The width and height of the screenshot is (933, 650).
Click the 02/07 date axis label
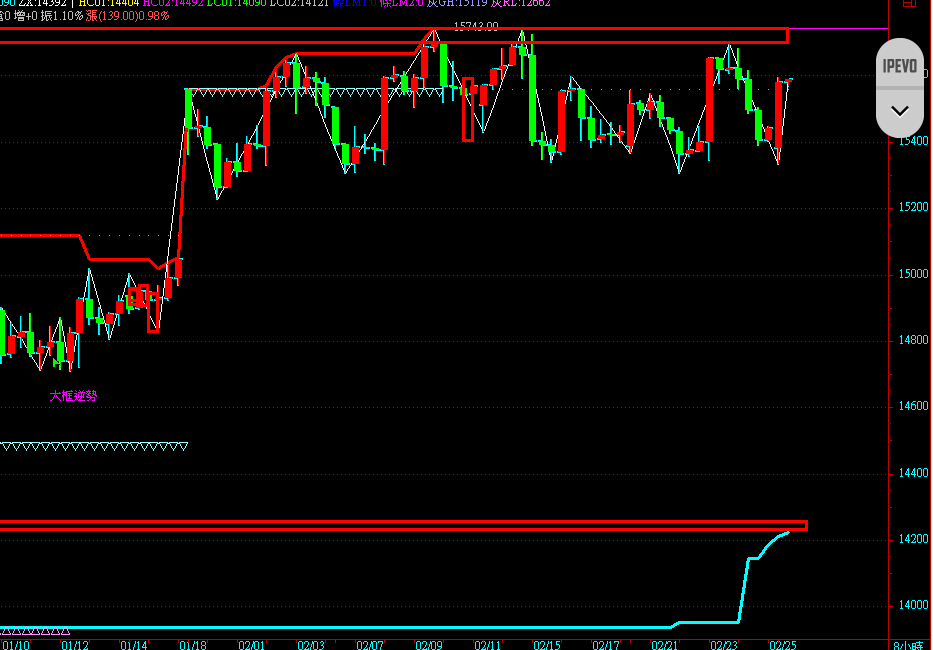pos(370,645)
